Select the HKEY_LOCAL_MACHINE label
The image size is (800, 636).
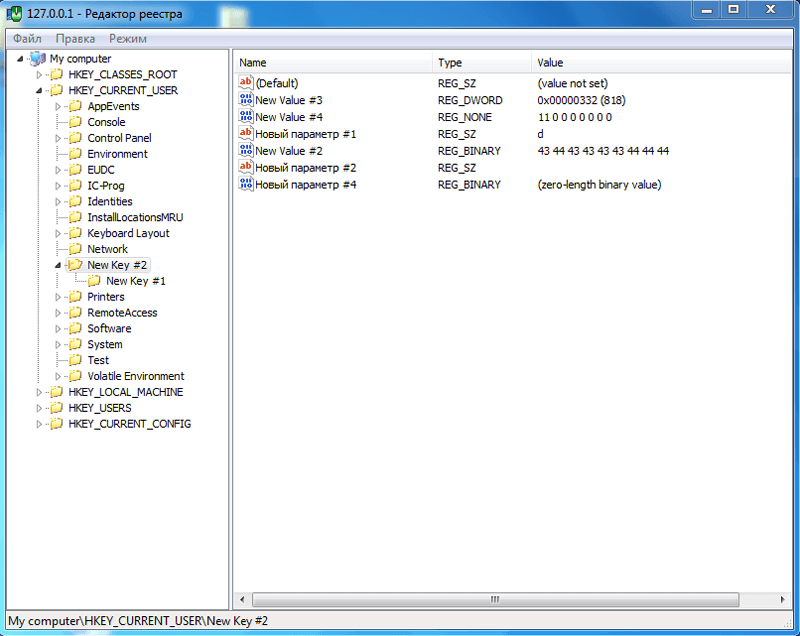(x=126, y=392)
